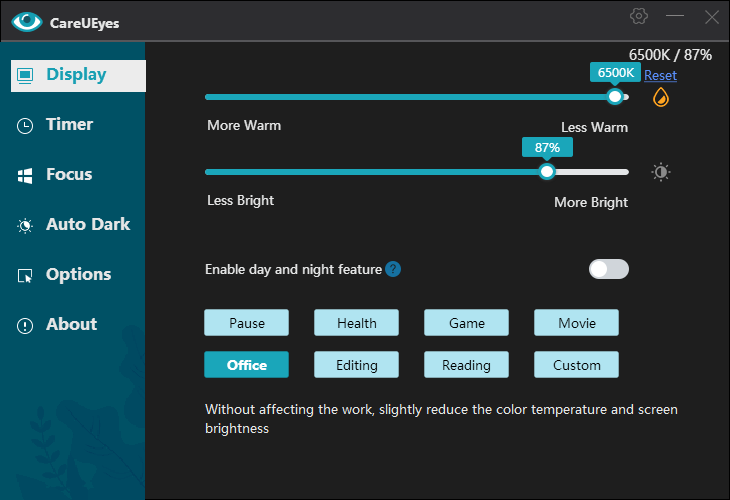Click the orange color temperature droplet icon
Image resolution: width=730 pixels, height=500 pixels.
pyautogui.click(x=661, y=97)
